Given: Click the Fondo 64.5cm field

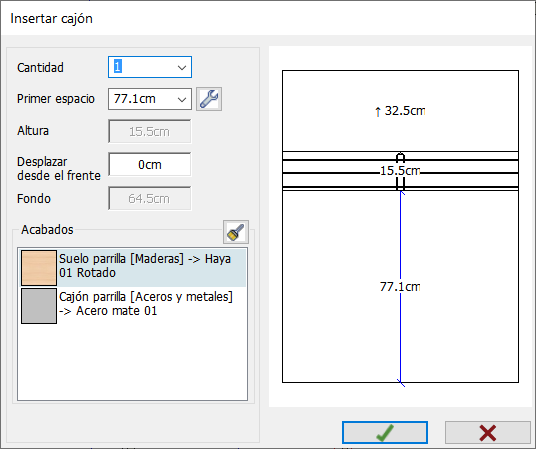Looking at the screenshot, I should (x=150, y=198).
